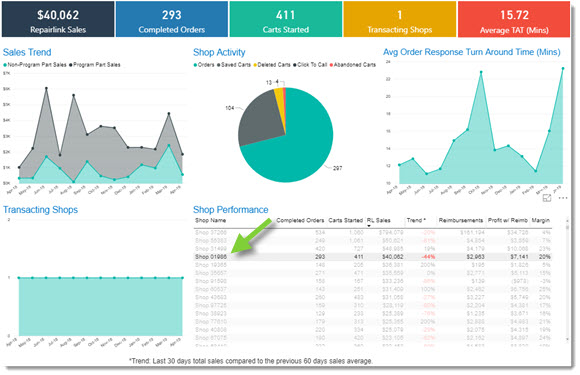Open the more options ellipsis below the TAT chart
580x375 pixels.
pos(563,198)
